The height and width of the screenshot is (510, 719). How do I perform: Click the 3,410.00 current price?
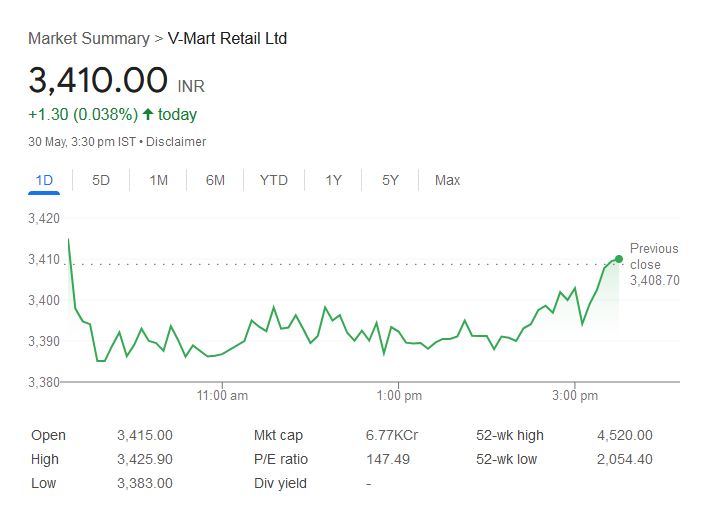pyautogui.click(x=98, y=80)
